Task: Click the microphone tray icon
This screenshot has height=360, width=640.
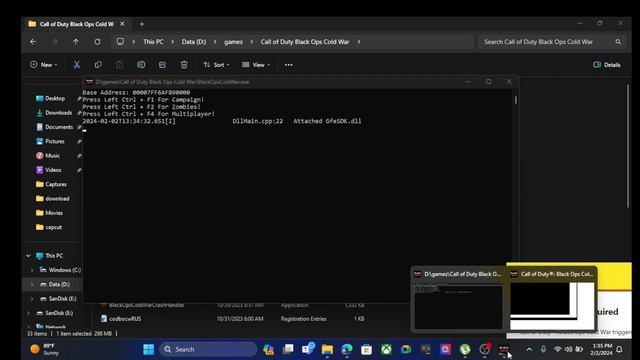Action: tap(543, 349)
